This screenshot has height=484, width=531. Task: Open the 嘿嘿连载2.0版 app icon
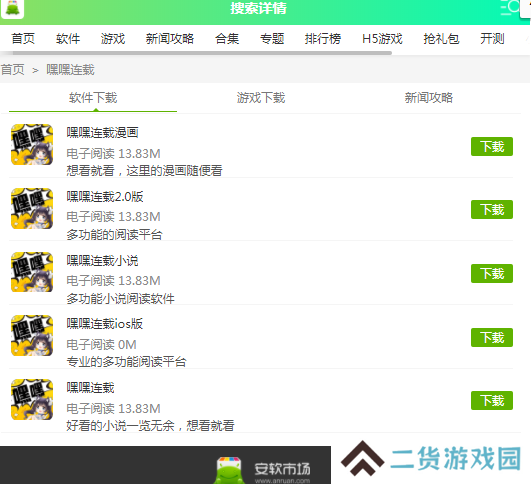click(x=32, y=209)
